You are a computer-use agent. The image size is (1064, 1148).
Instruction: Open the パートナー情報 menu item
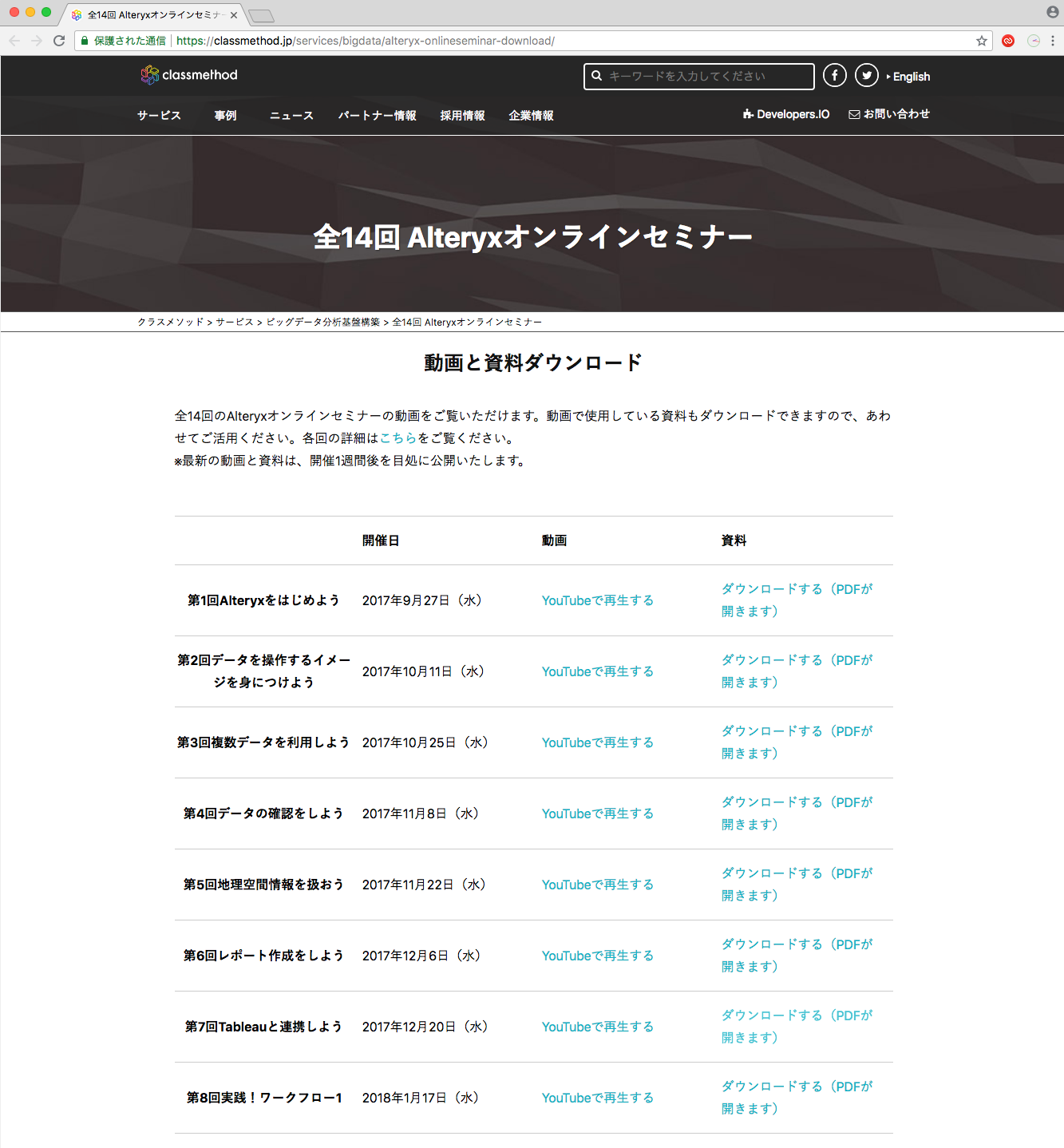[x=377, y=116]
